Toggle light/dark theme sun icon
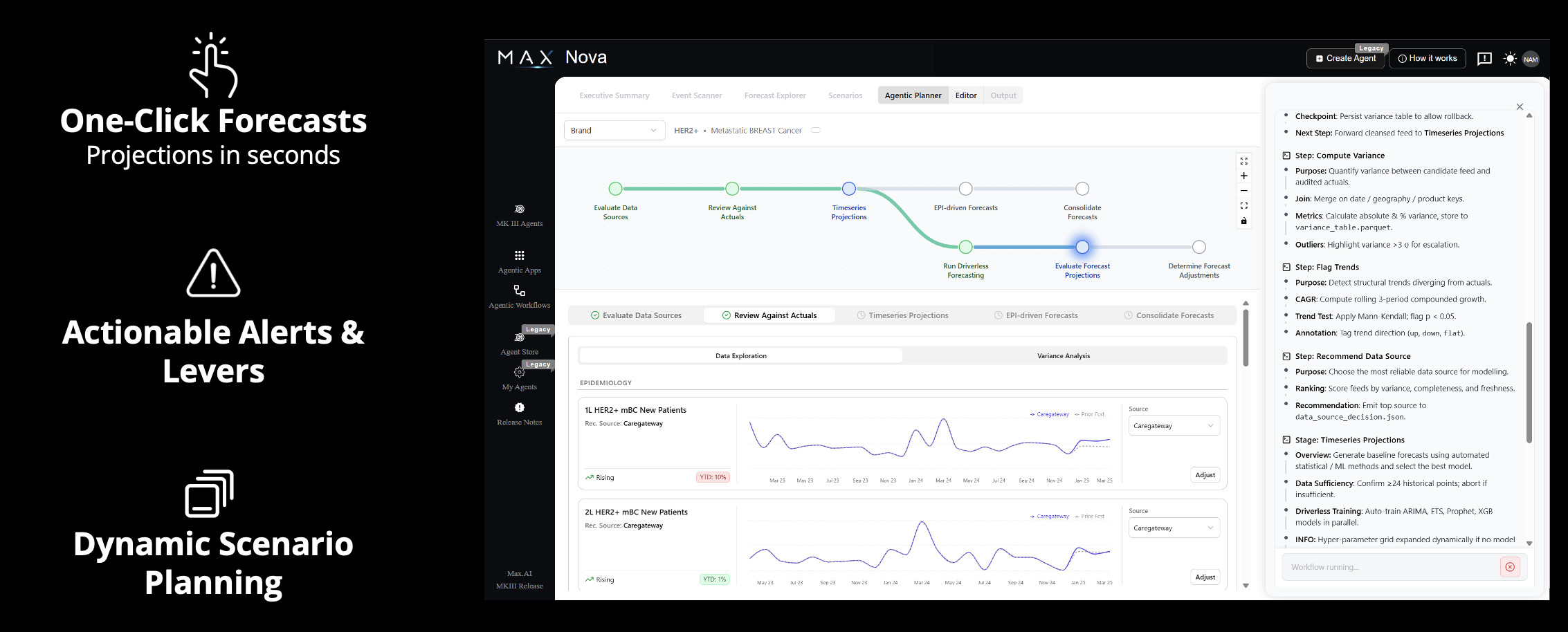Image resolution: width=1568 pixels, height=632 pixels. click(x=1510, y=59)
